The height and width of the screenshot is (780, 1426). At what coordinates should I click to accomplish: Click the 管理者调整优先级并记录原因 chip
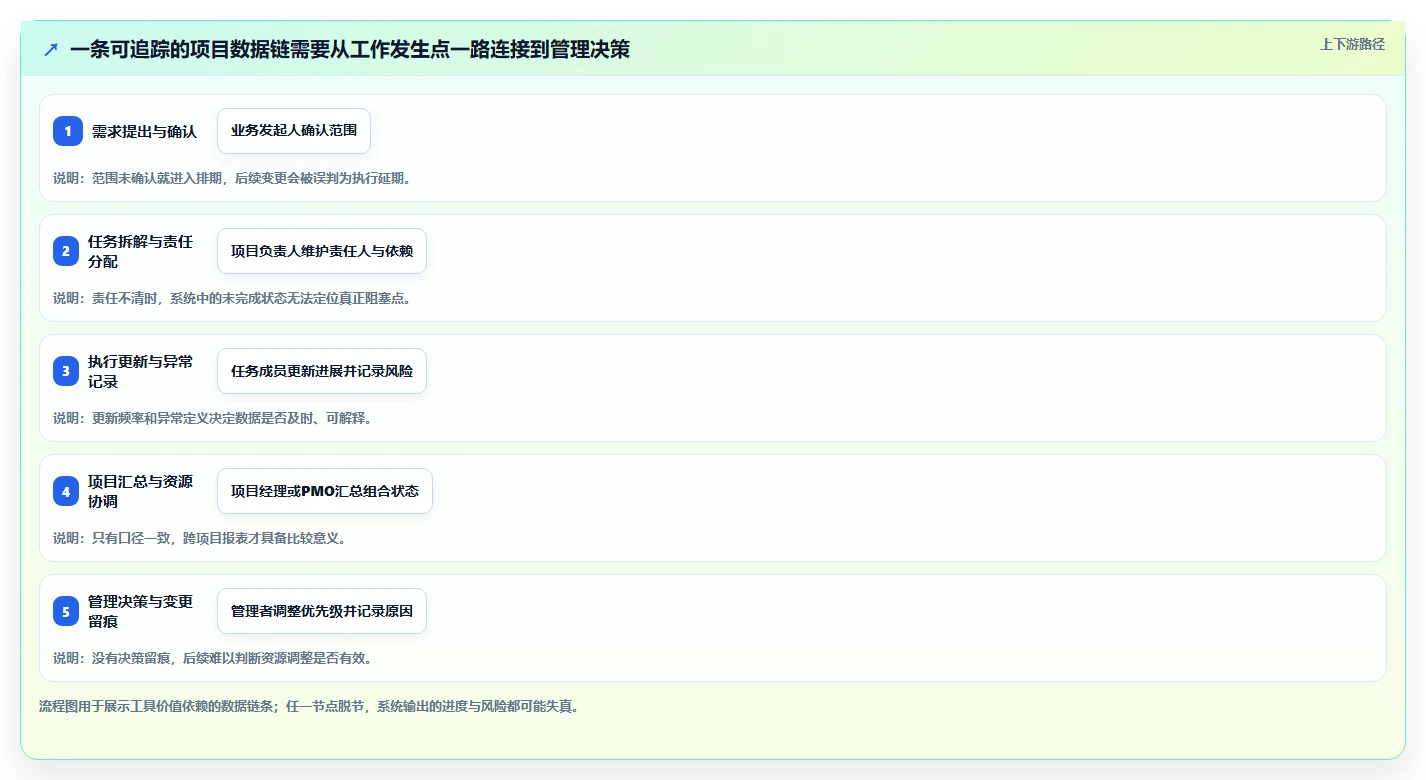(x=322, y=611)
